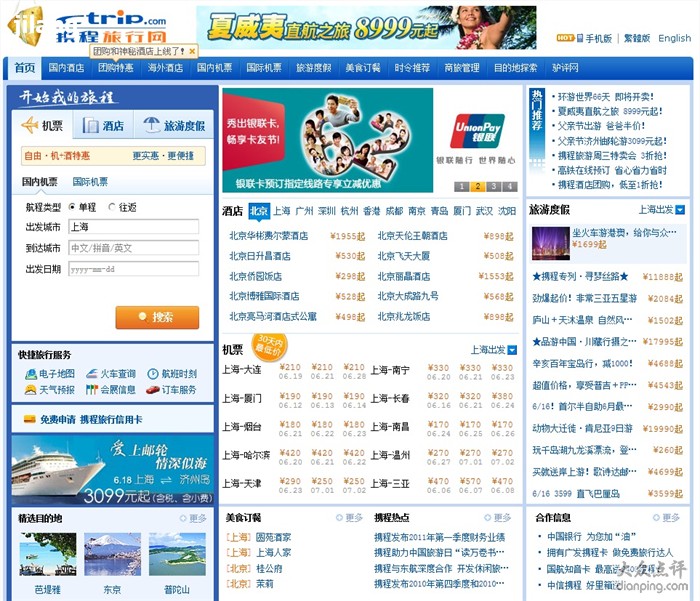Expand the 上海出发 dropdown in 旅游度假
The image size is (700, 601).
coord(680,210)
